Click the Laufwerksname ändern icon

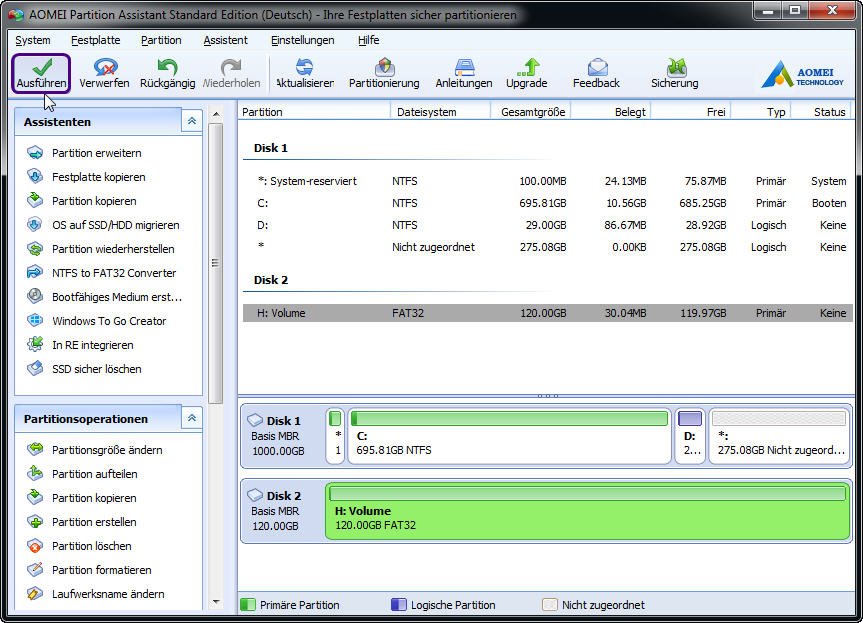[x=35, y=594]
